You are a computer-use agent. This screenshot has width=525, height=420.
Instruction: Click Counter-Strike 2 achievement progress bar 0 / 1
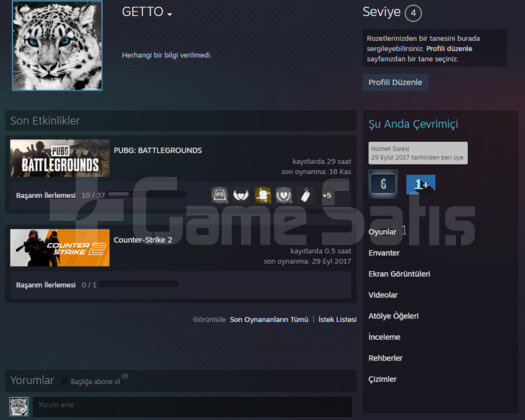(x=139, y=284)
